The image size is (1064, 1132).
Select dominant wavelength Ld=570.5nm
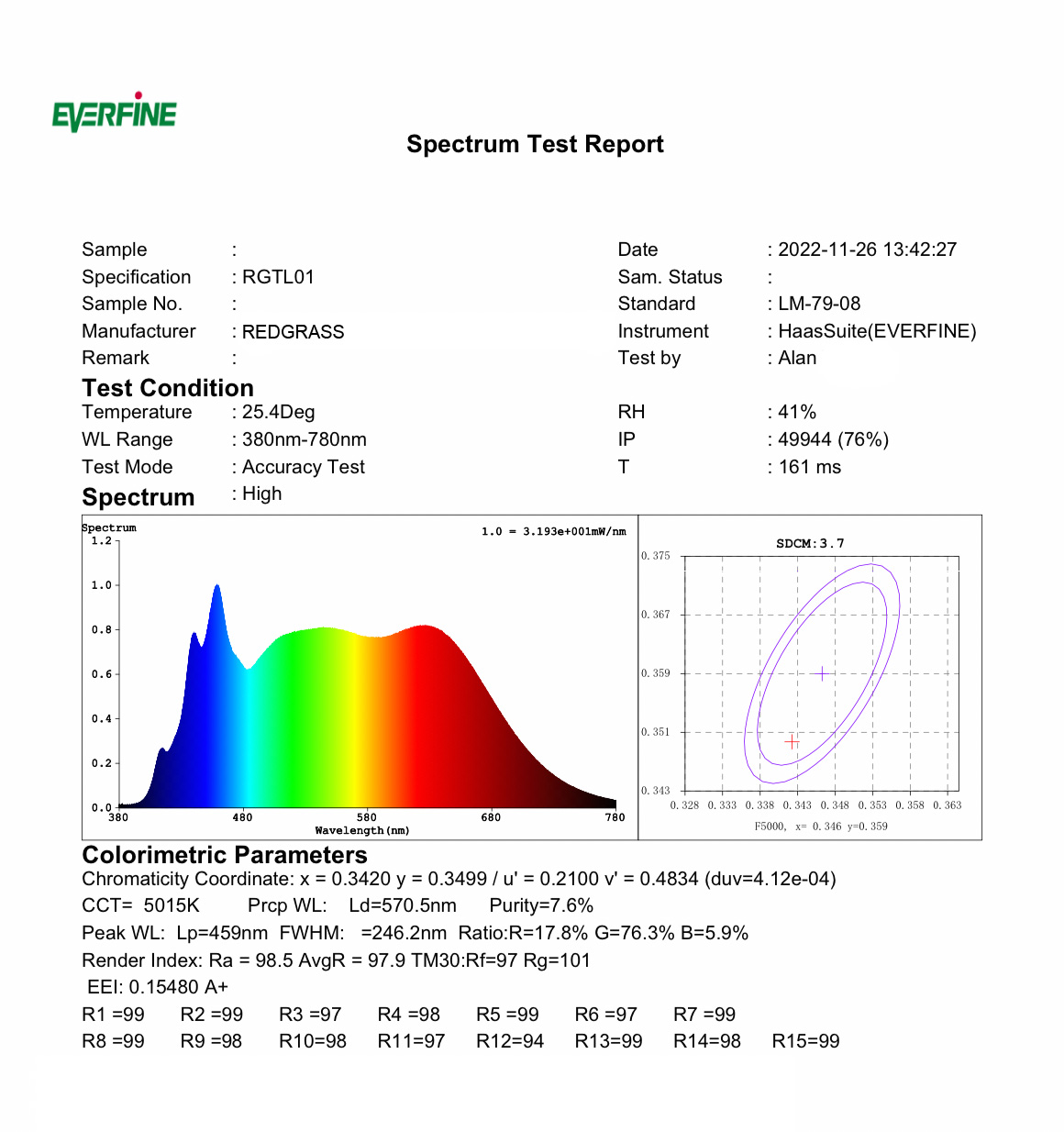pos(403,905)
